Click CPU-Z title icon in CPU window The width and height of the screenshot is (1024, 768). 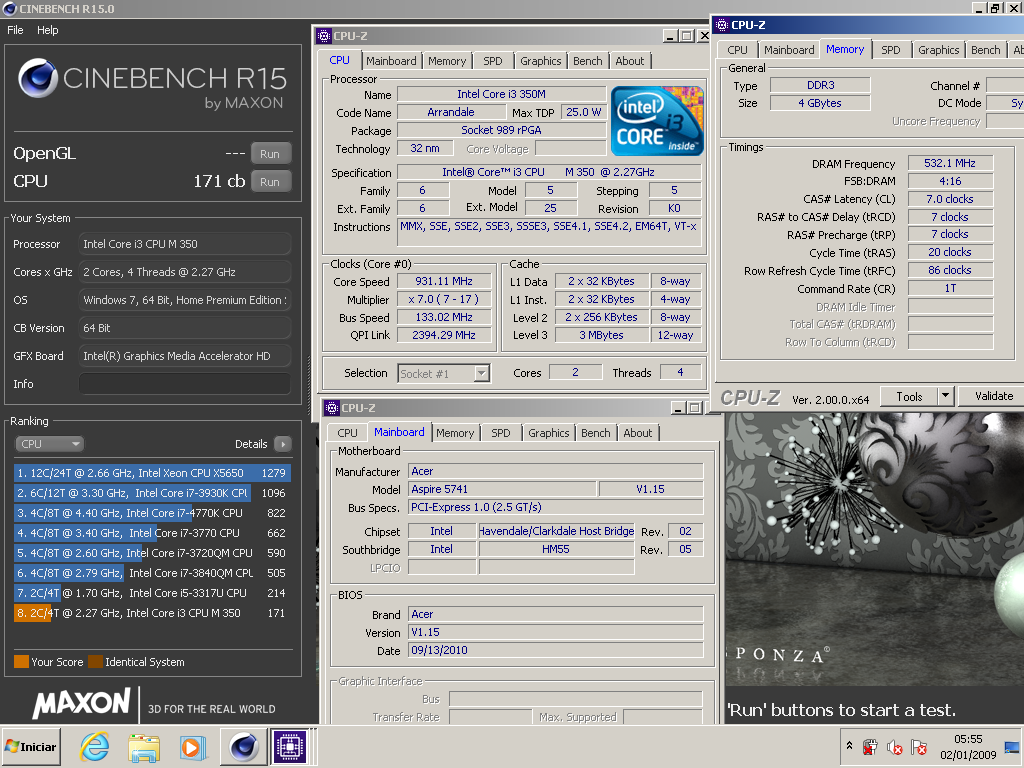point(324,36)
